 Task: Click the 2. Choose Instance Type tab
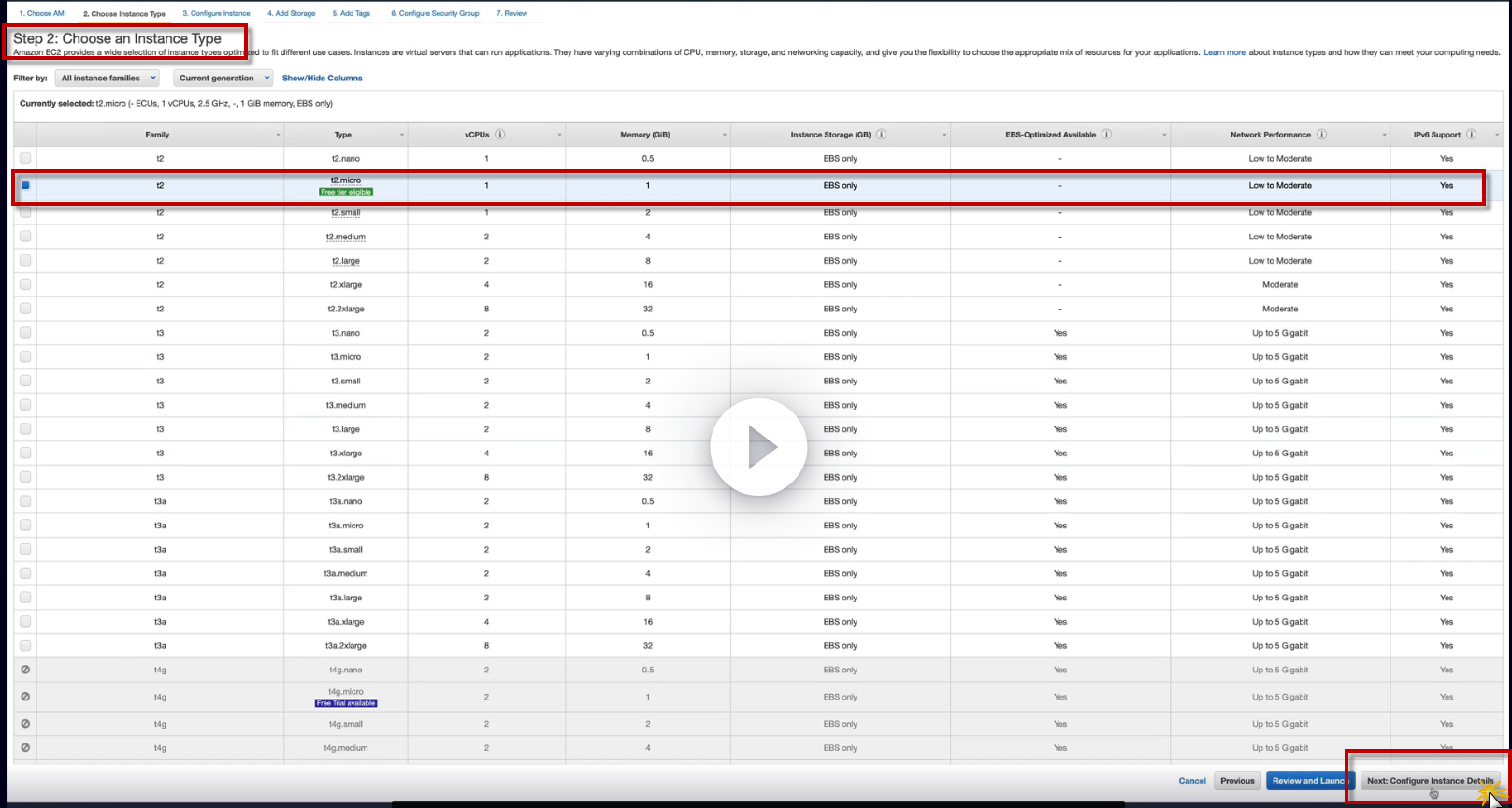click(124, 14)
